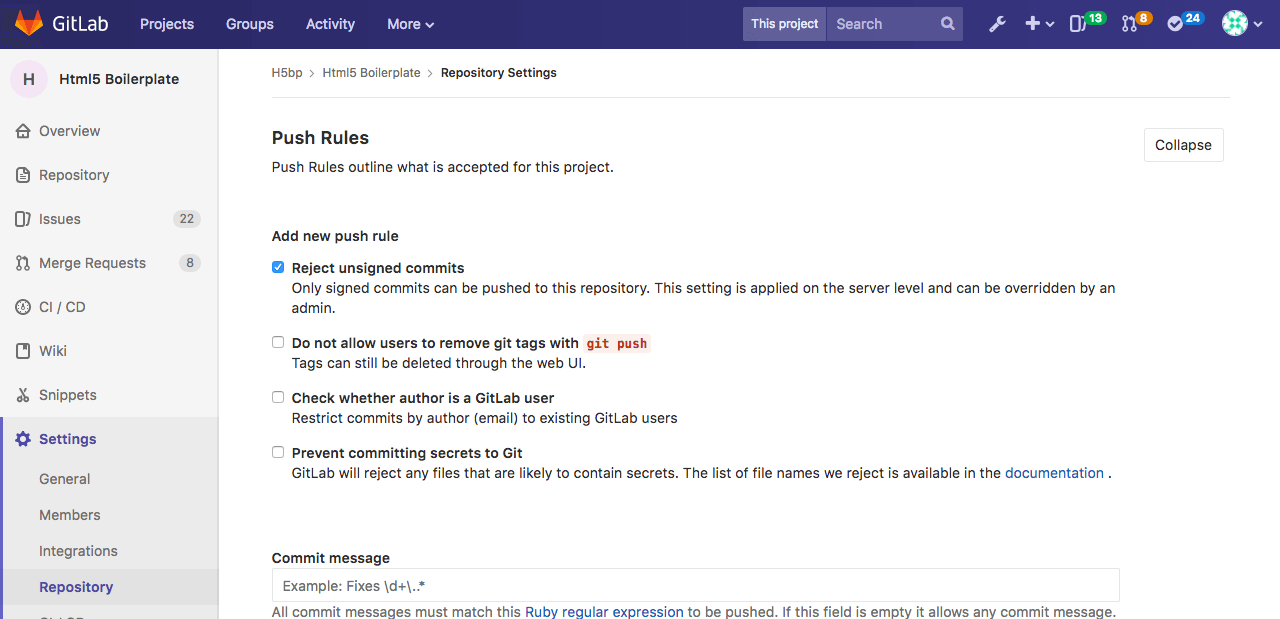Open the admin wrench icon
The height and width of the screenshot is (619, 1280).
pos(997,23)
